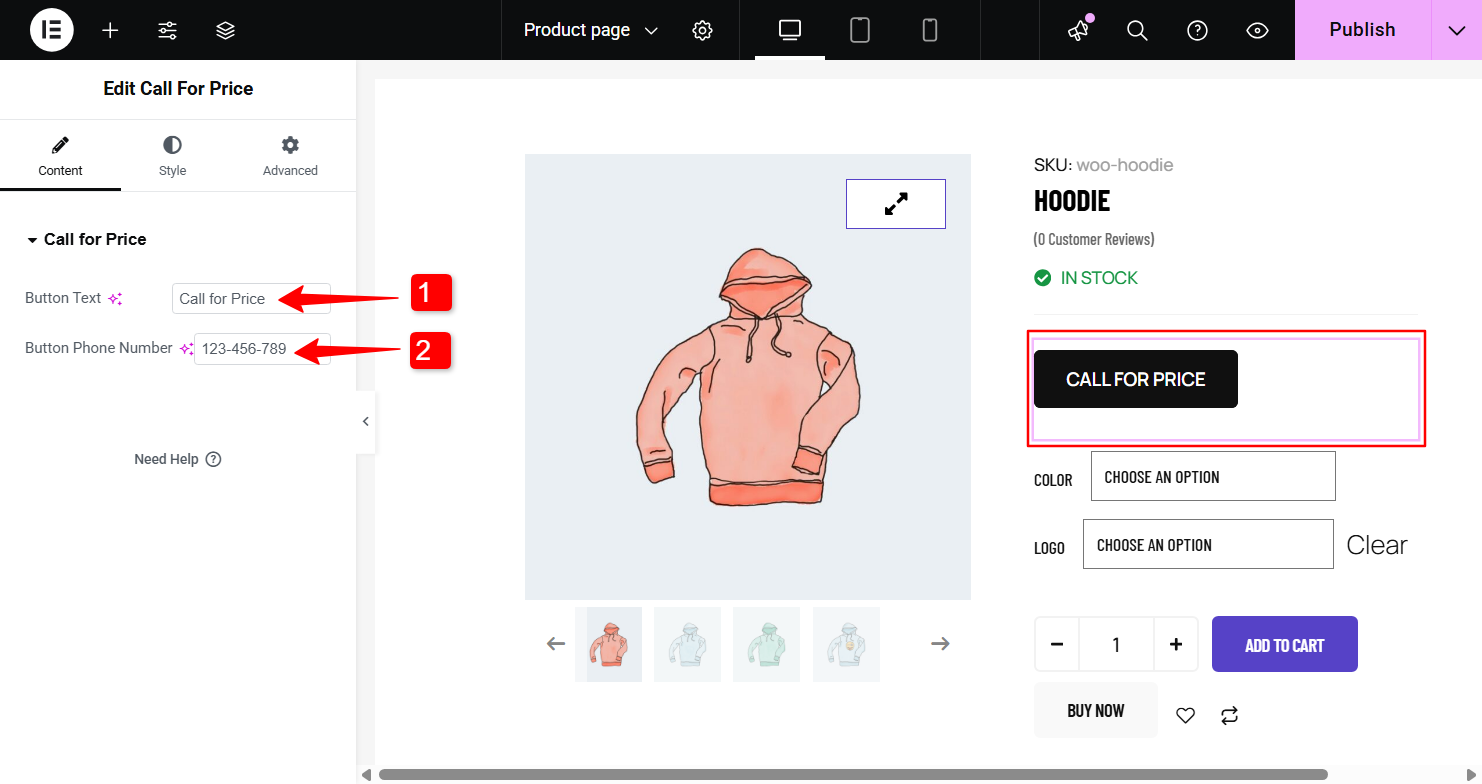Image resolution: width=1482 pixels, height=784 pixels.
Task: Select the white hoodie thumbnail
Action: 687,644
